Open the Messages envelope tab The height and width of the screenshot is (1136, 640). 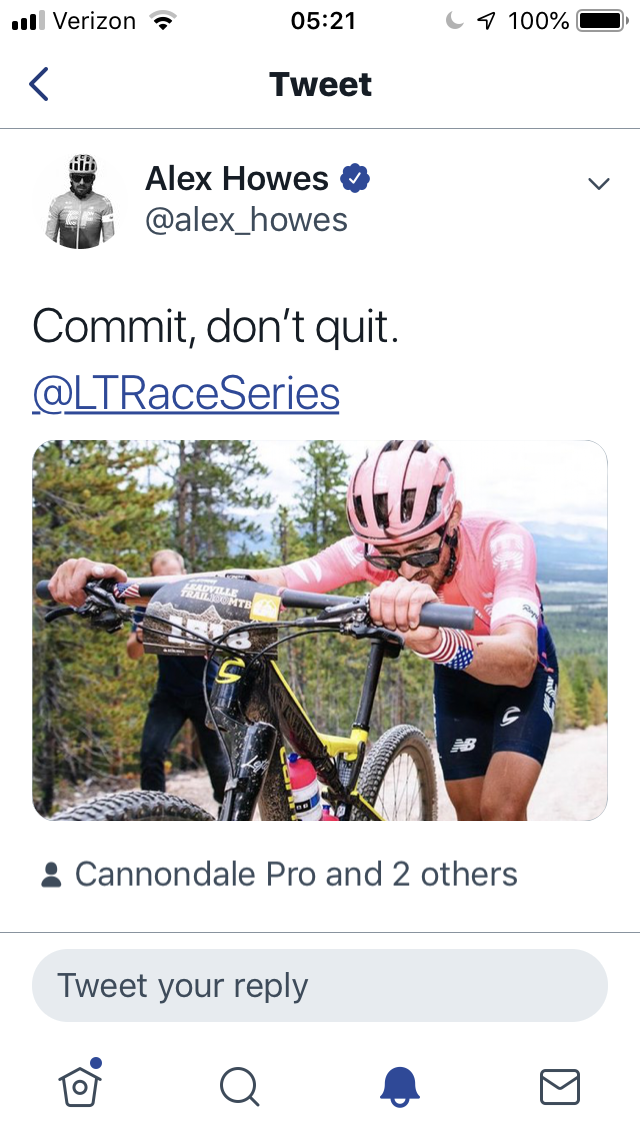(560, 1086)
